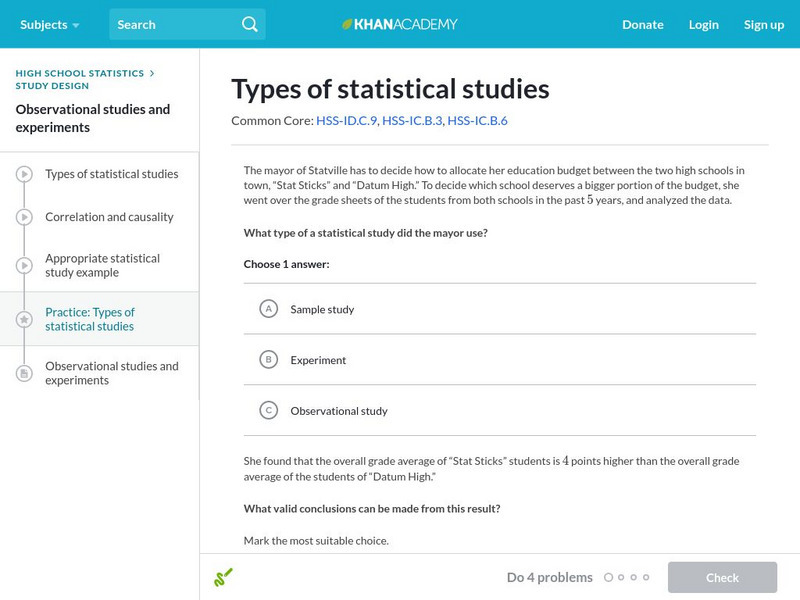Click the Khan Academy logo
The image size is (800, 600).
click(x=400, y=24)
